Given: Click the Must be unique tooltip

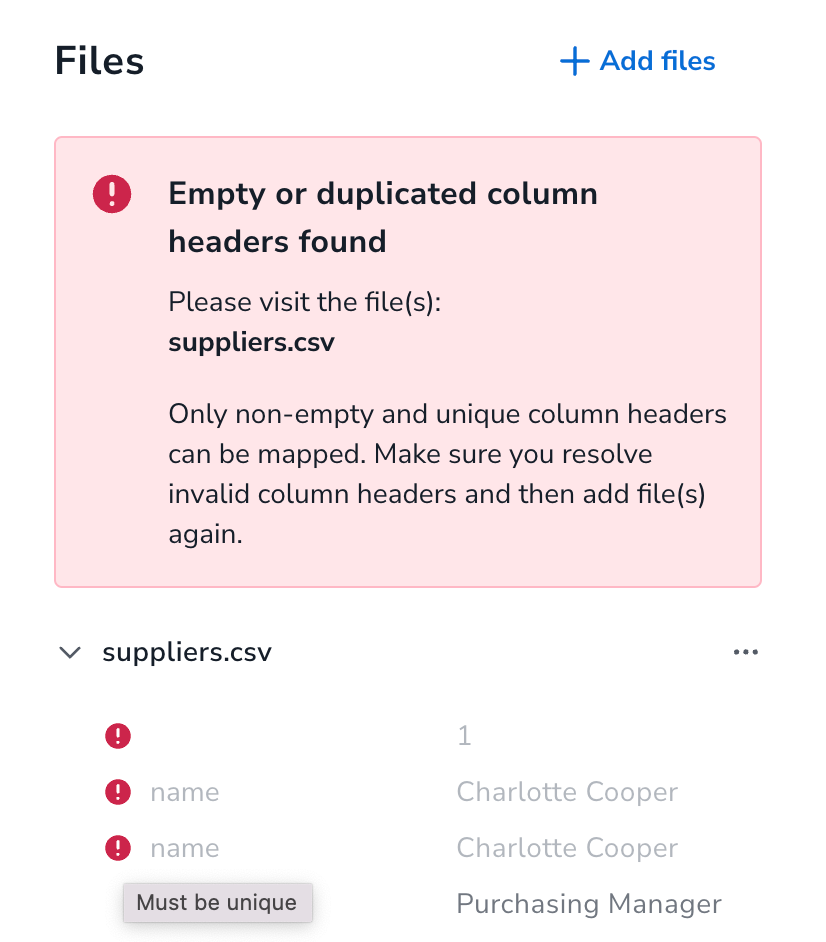Looking at the screenshot, I should (x=217, y=902).
